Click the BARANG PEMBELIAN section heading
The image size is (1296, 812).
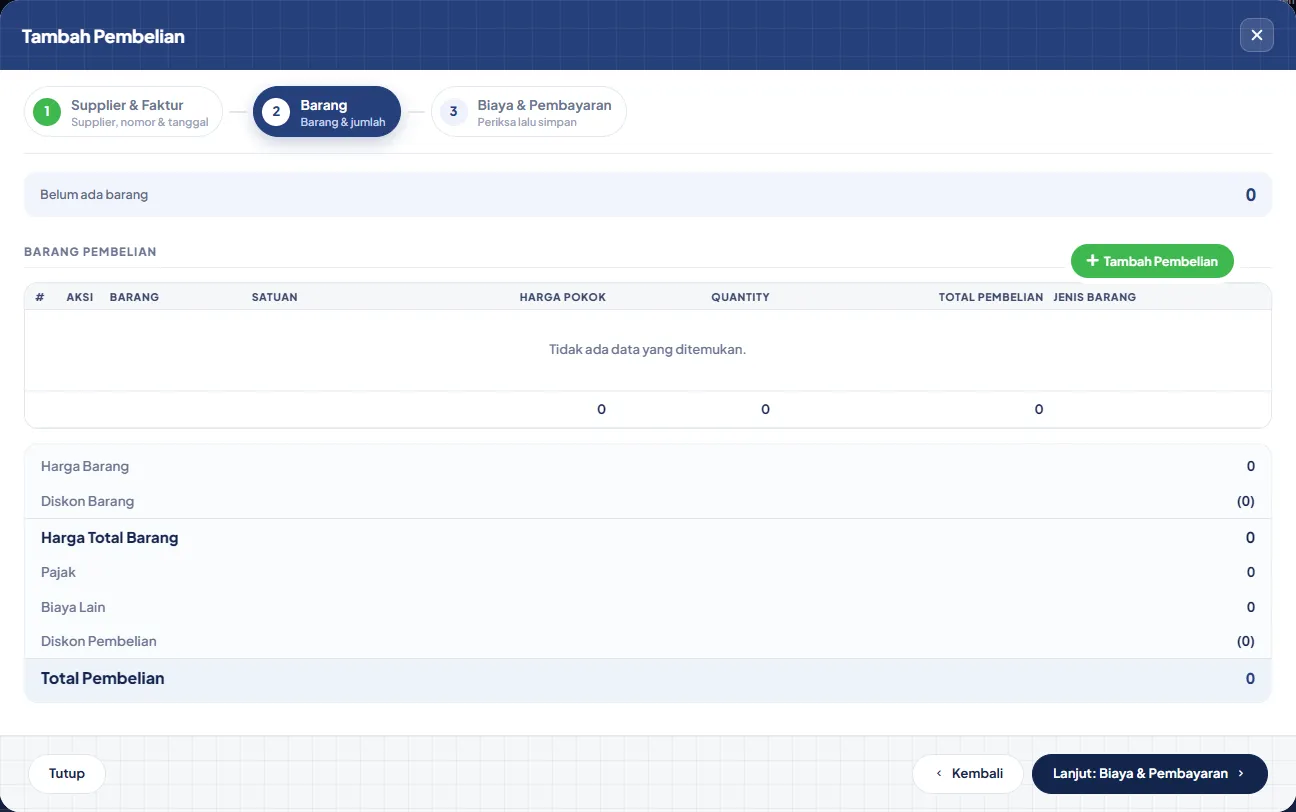click(x=90, y=252)
